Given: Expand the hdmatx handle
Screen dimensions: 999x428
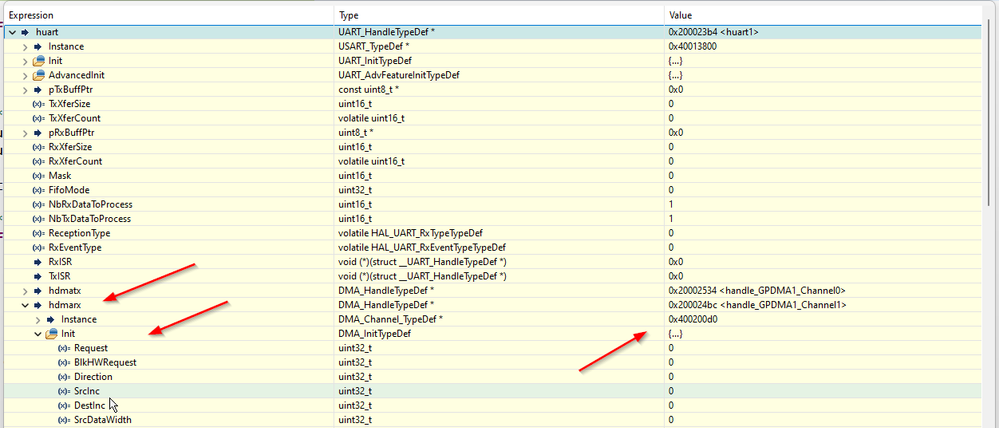Looking at the screenshot, I should point(25,291).
